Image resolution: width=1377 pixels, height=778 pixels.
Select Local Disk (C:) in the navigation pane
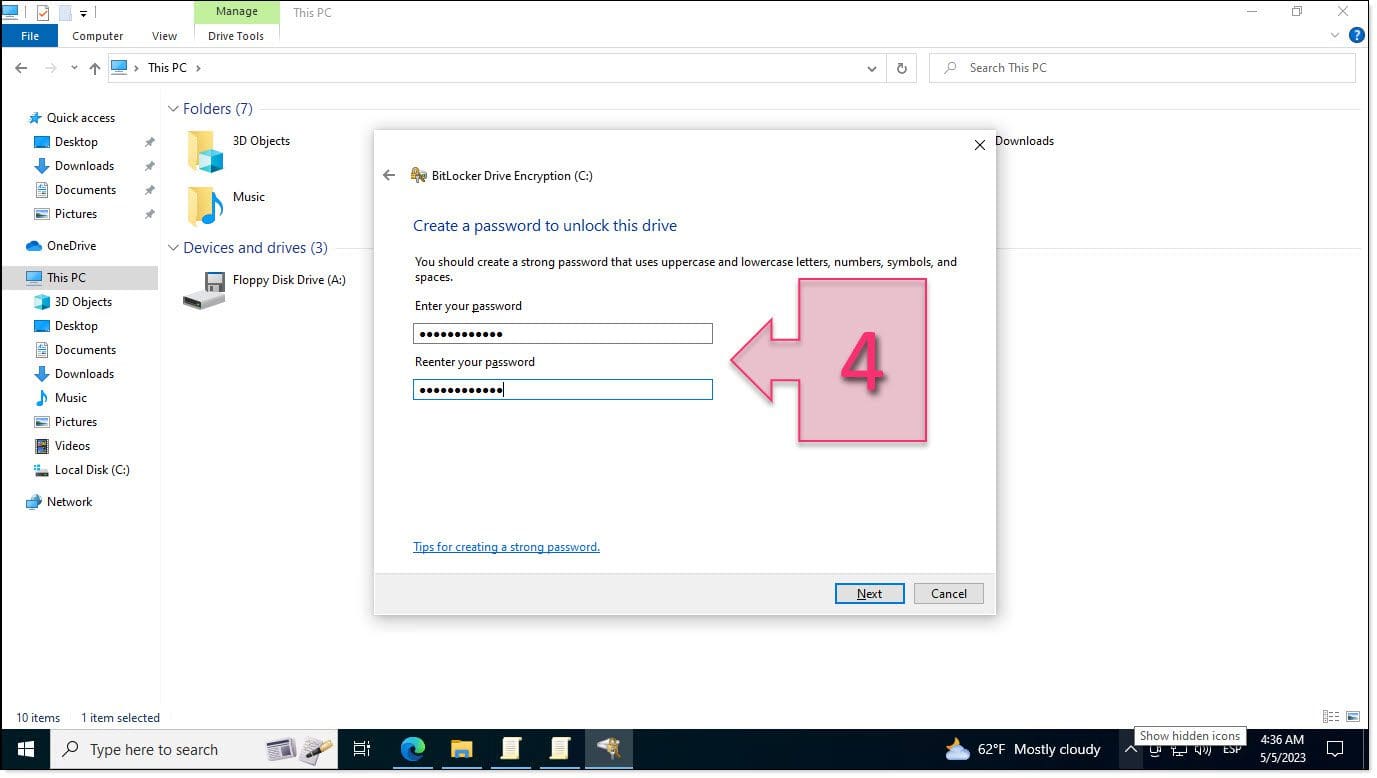92,470
